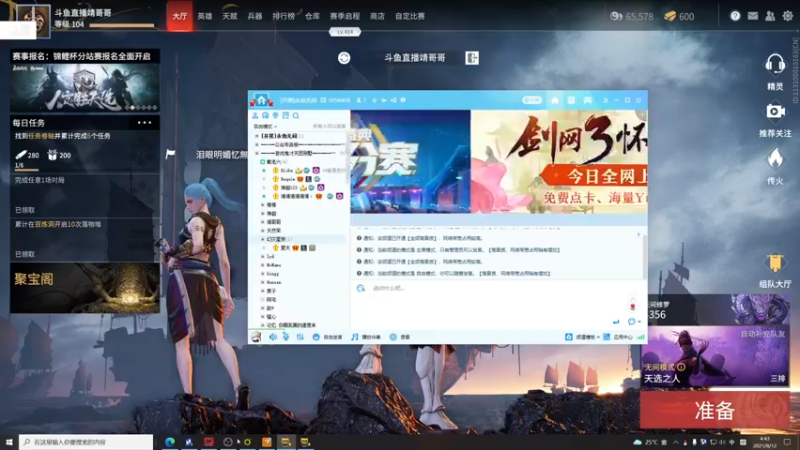Expand the 【吉里】永劫无间 channel node
This screenshot has height=450, width=800.
257,136
